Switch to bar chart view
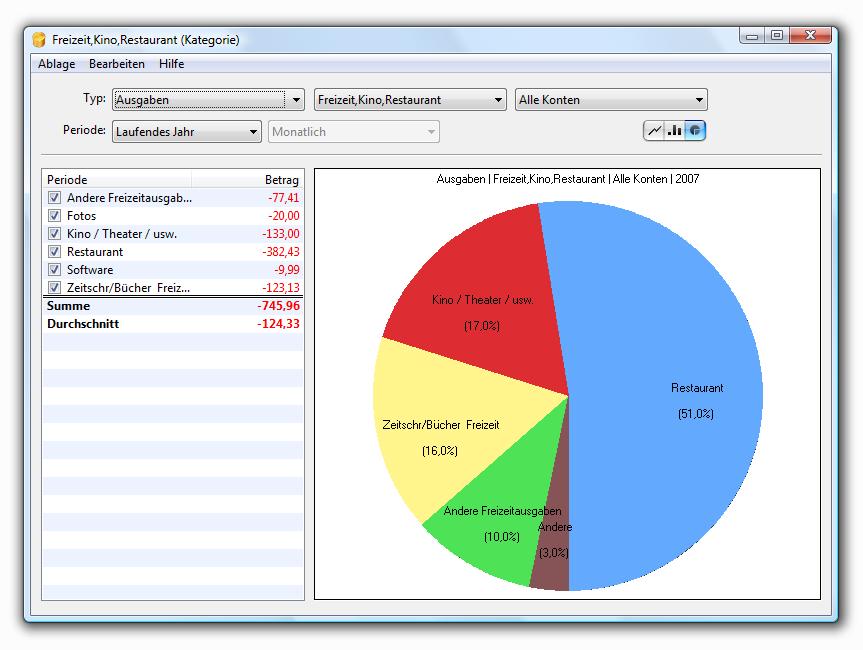Viewport: 863px width, 650px height. pyautogui.click(x=675, y=130)
